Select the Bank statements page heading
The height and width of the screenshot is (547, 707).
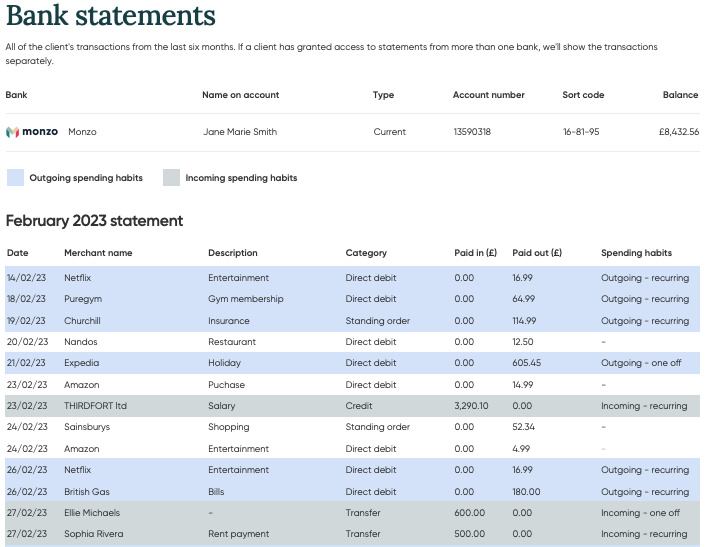coord(110,16)
